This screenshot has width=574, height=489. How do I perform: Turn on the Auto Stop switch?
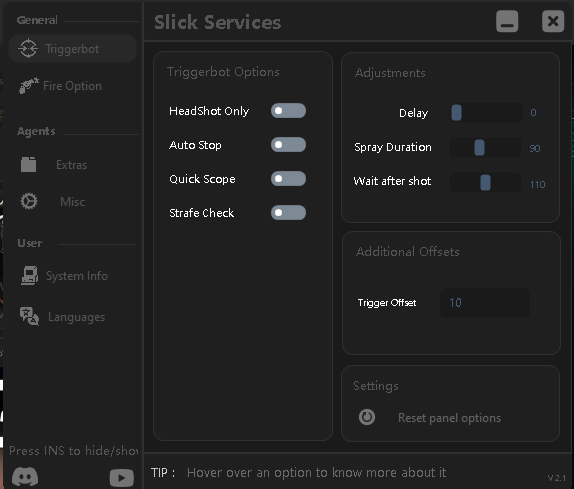pos(288,145)
